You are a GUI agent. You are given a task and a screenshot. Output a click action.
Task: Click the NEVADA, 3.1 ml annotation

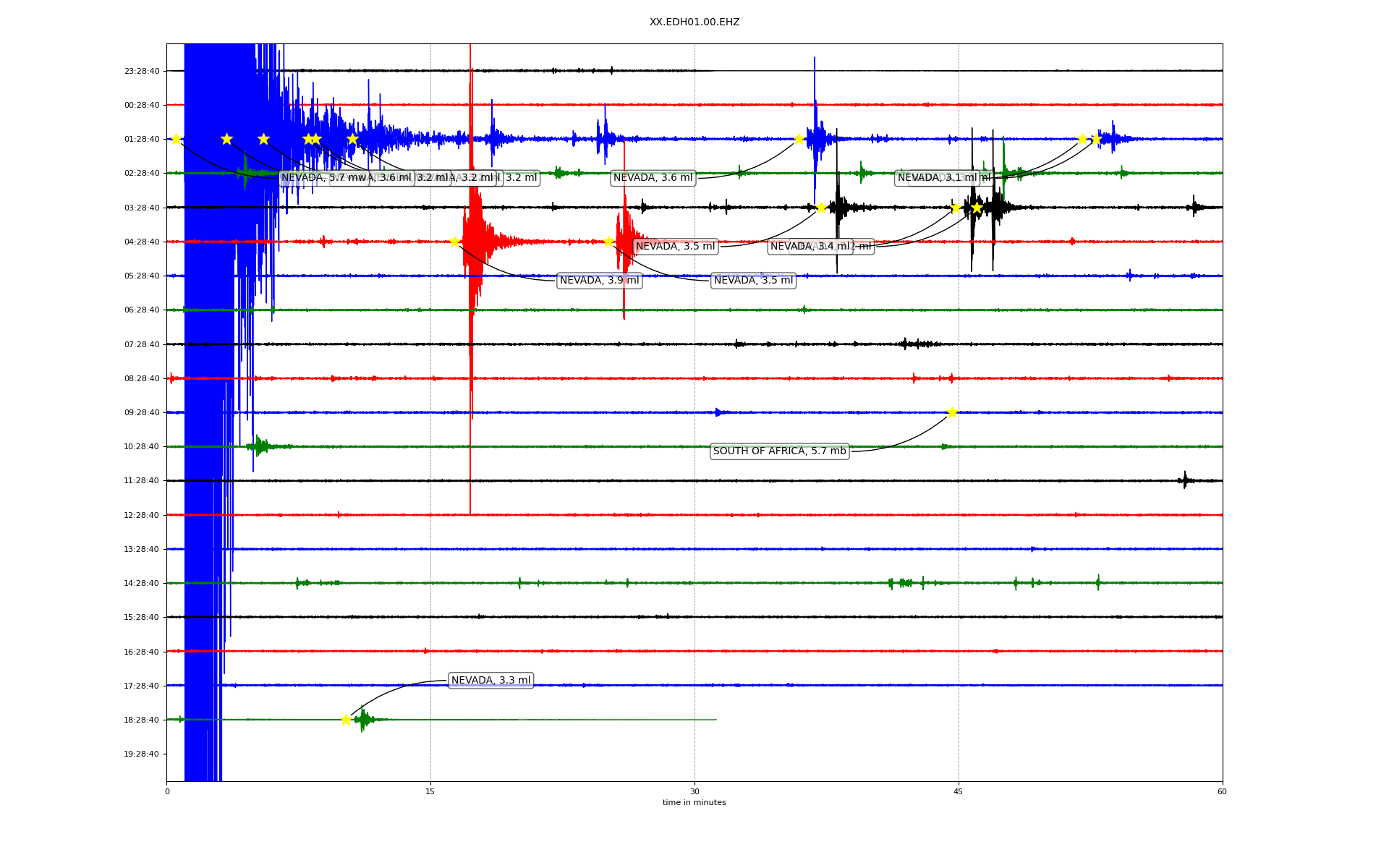[937, 178]
